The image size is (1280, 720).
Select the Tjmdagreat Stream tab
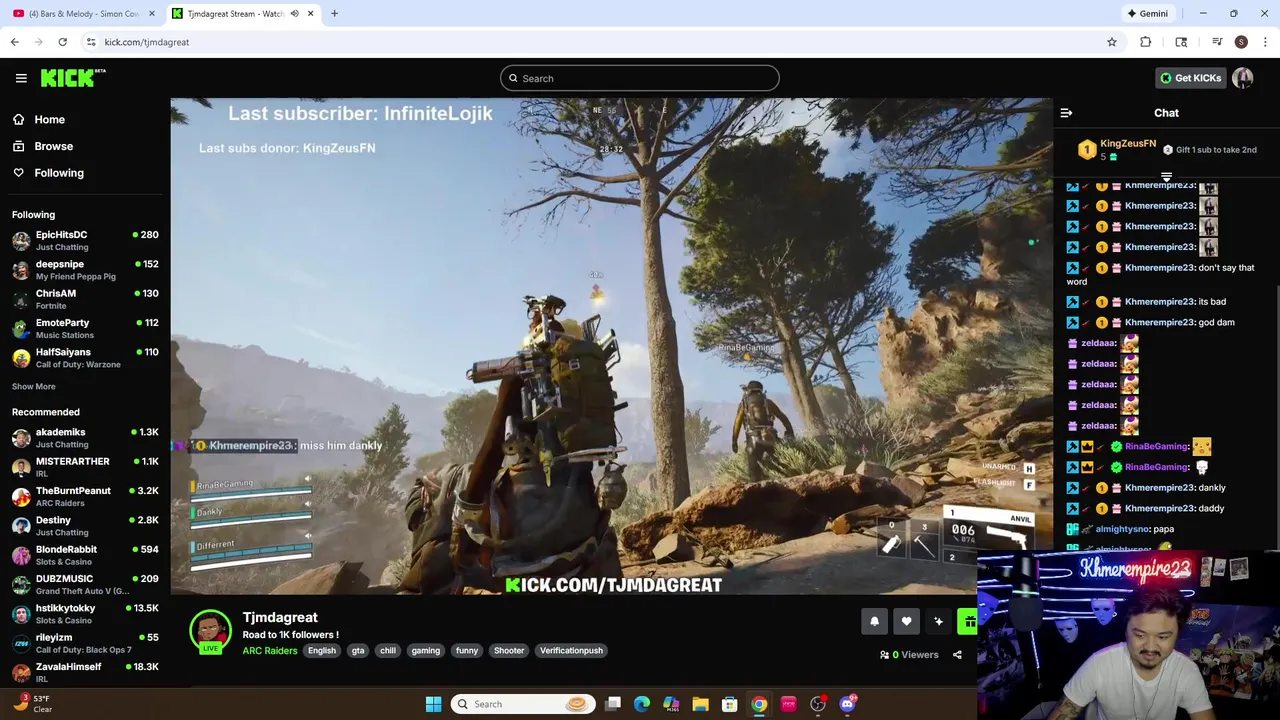tap(236, 14)
